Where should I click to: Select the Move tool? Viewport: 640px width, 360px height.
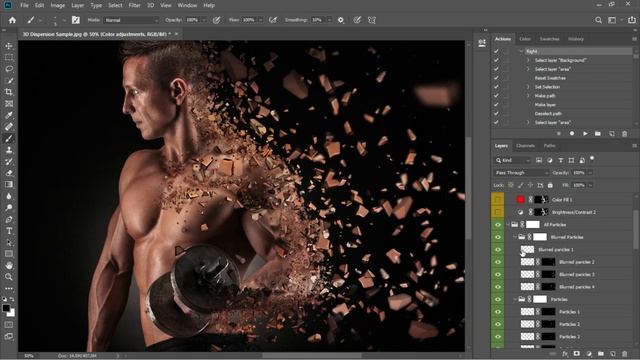pos(9,46)
